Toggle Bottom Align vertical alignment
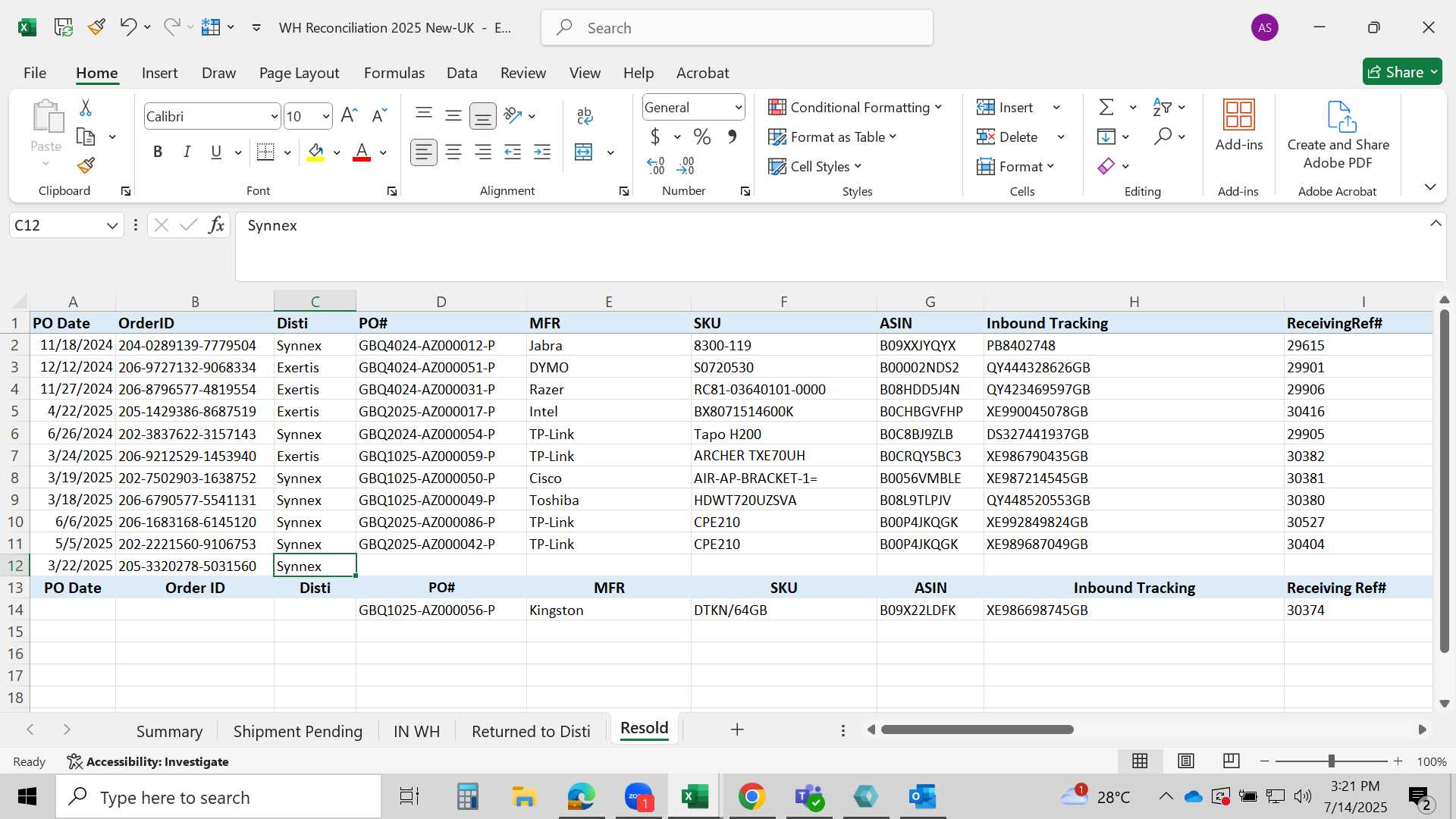The image size is (1456, 819). pos(483,115)
